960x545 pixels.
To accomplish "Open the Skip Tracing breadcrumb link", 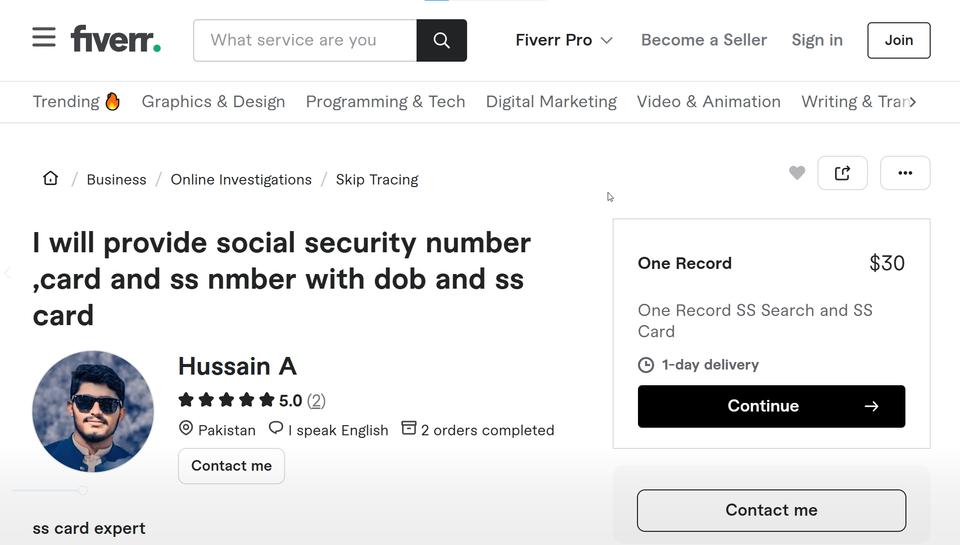I will [x=377, y=179].
